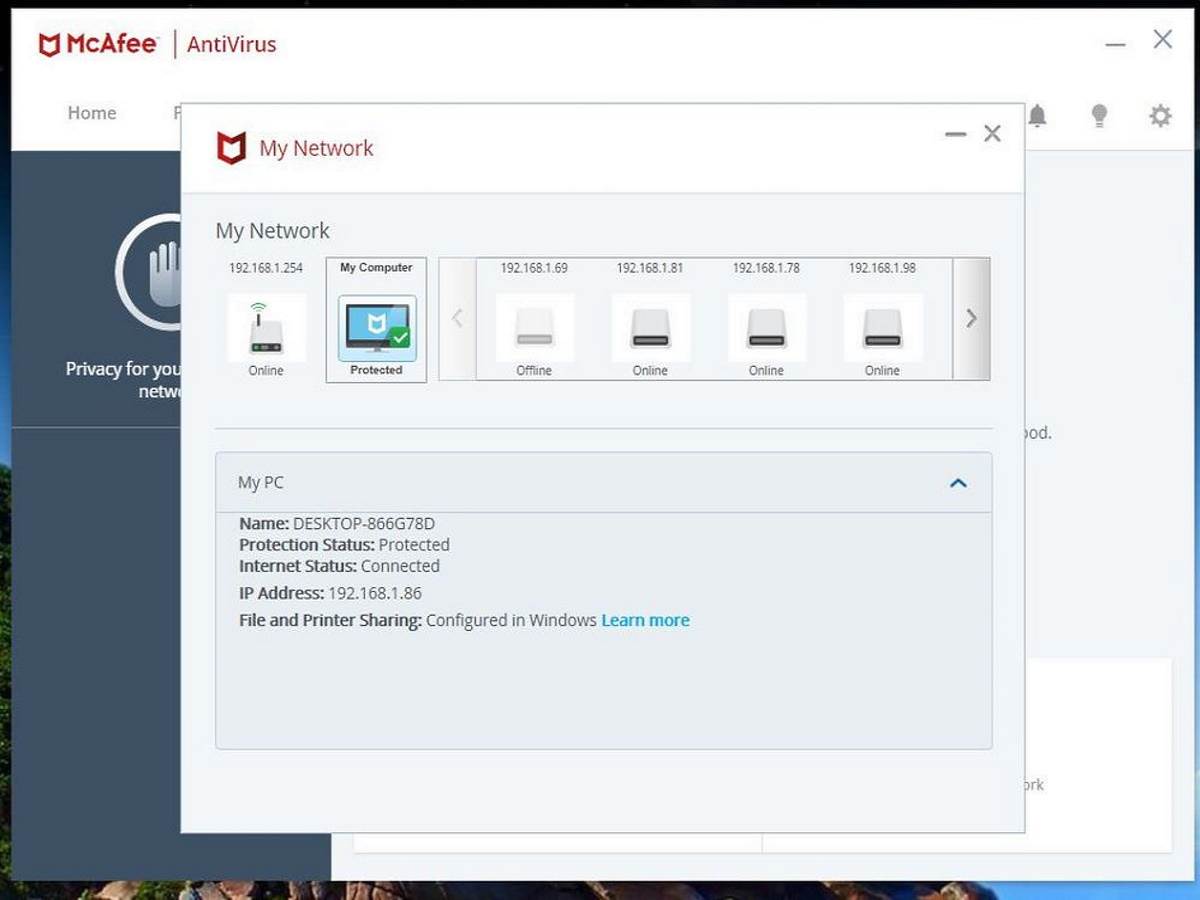This screenshot has width=1200, height=900.
Task: Click the McAfee AntiVirus logo in main window
Action: pos(157,44)
